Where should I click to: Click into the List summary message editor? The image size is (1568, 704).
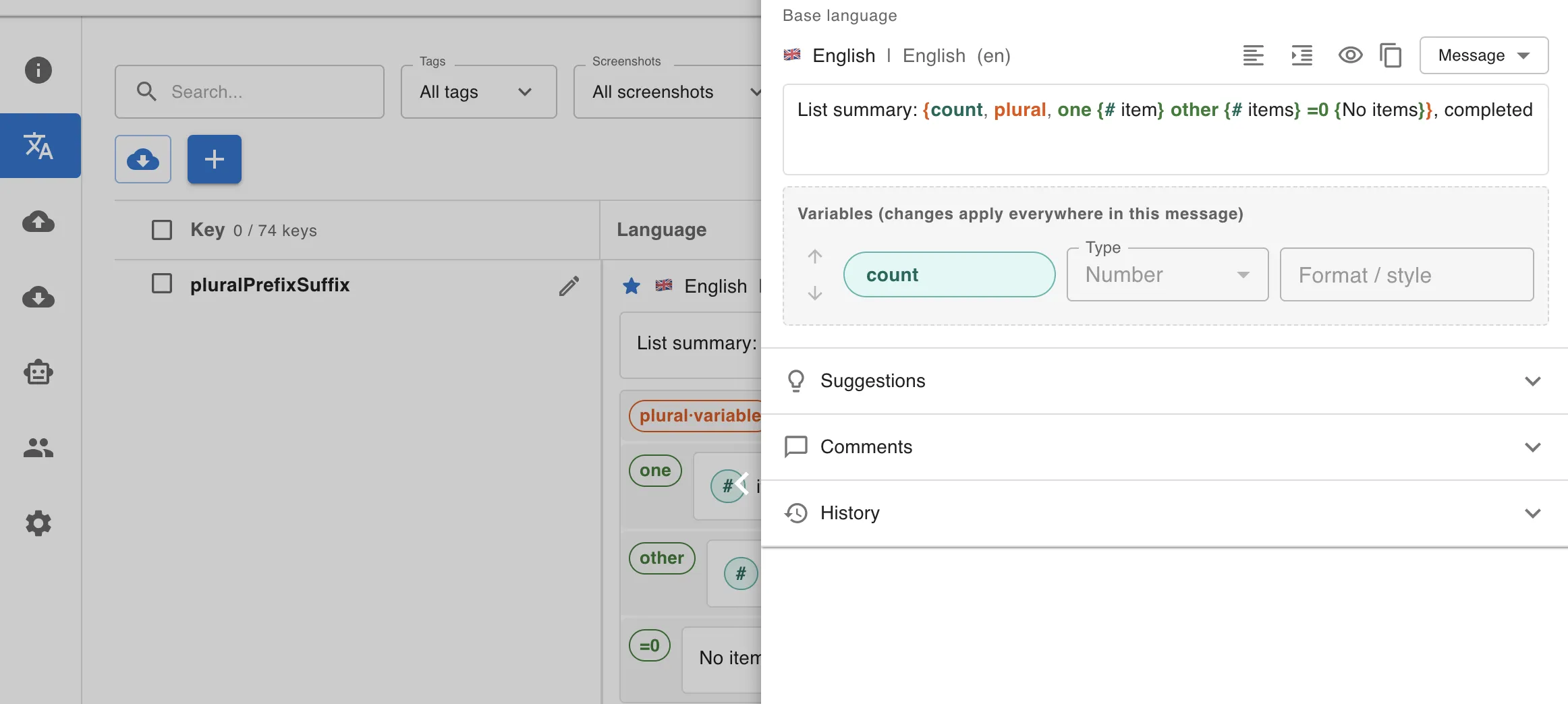click(1165, 129)
